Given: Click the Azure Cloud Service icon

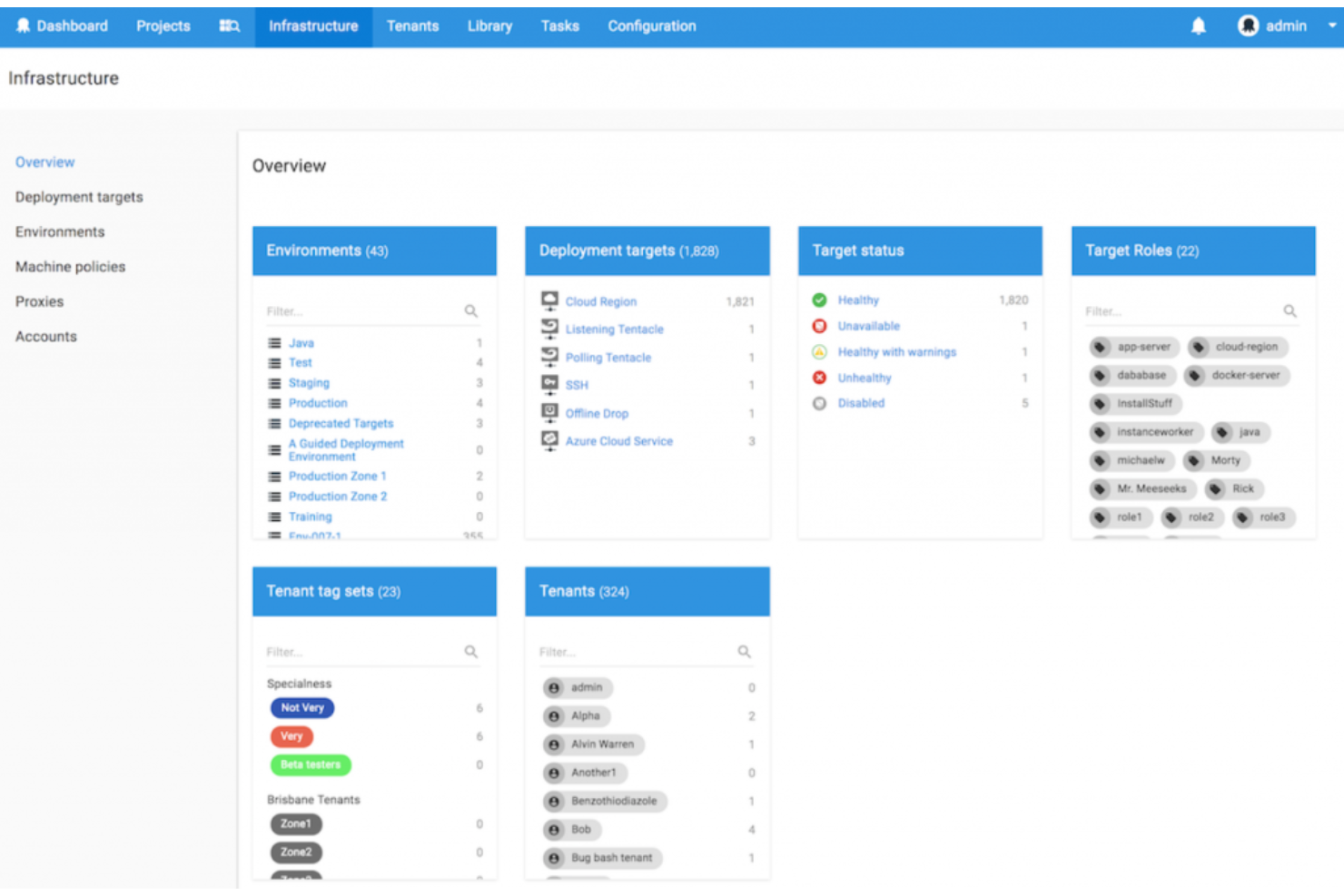Looking at the screenshot, I should point(549,439).
